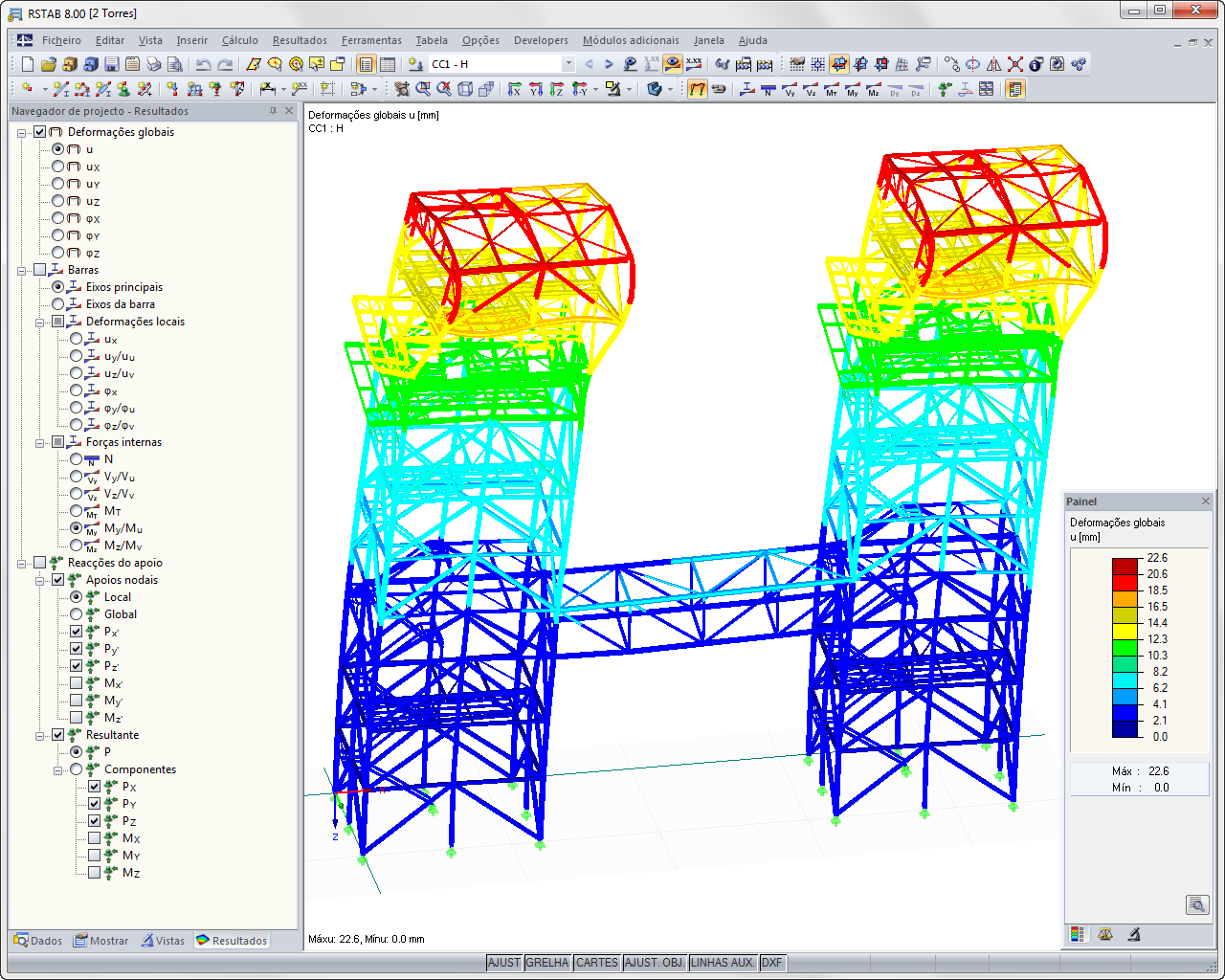Collapse the Deformações locais tree node
1225x980 pixels.
click(x=40, y=323)
